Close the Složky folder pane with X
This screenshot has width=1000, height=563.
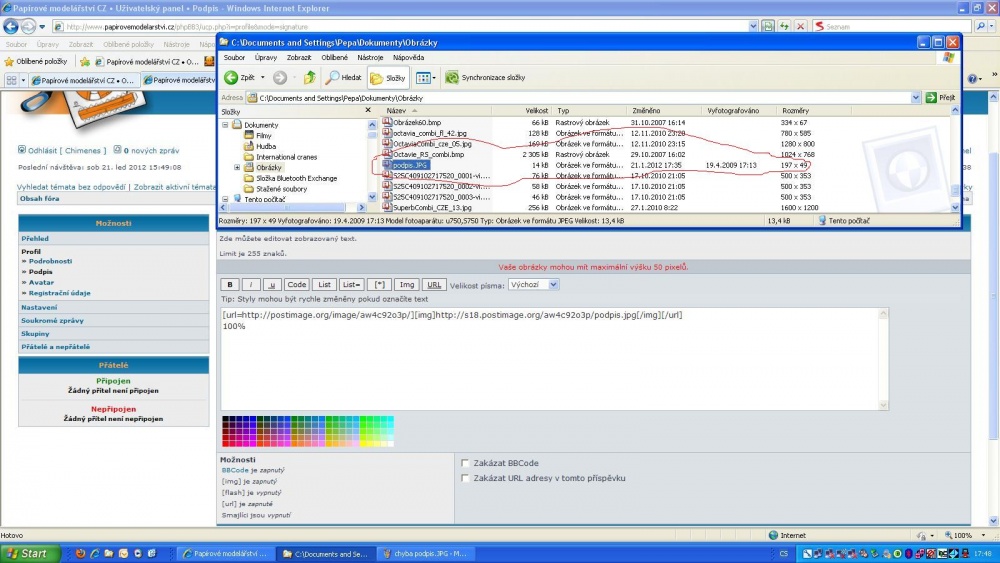[x=368, y=110]
